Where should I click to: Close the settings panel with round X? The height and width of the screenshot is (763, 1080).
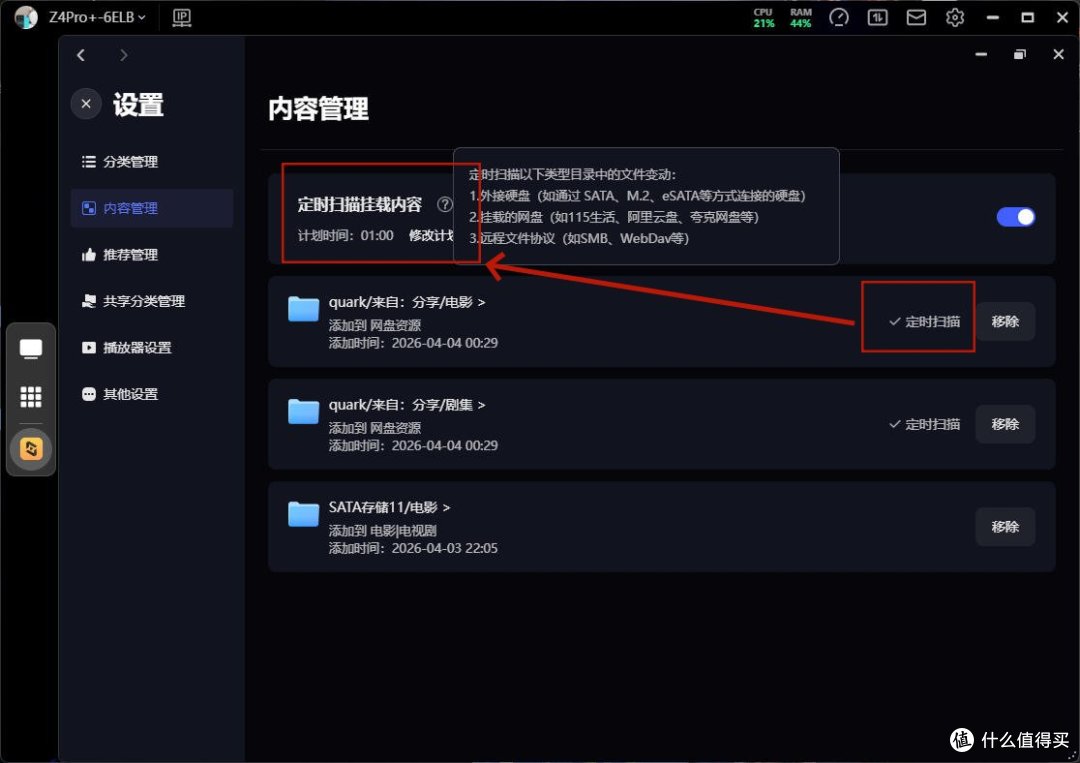click(x=86, y=104)
